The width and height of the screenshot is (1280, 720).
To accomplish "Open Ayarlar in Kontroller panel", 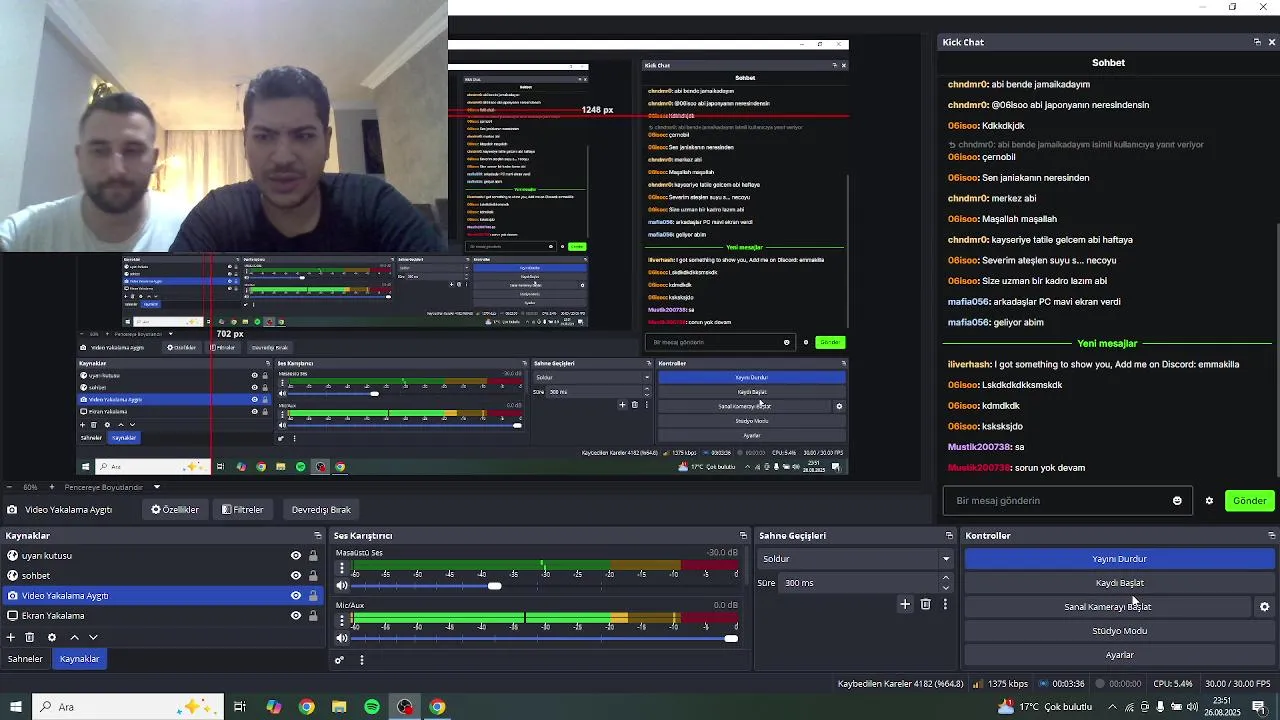I will (1120, 655).
